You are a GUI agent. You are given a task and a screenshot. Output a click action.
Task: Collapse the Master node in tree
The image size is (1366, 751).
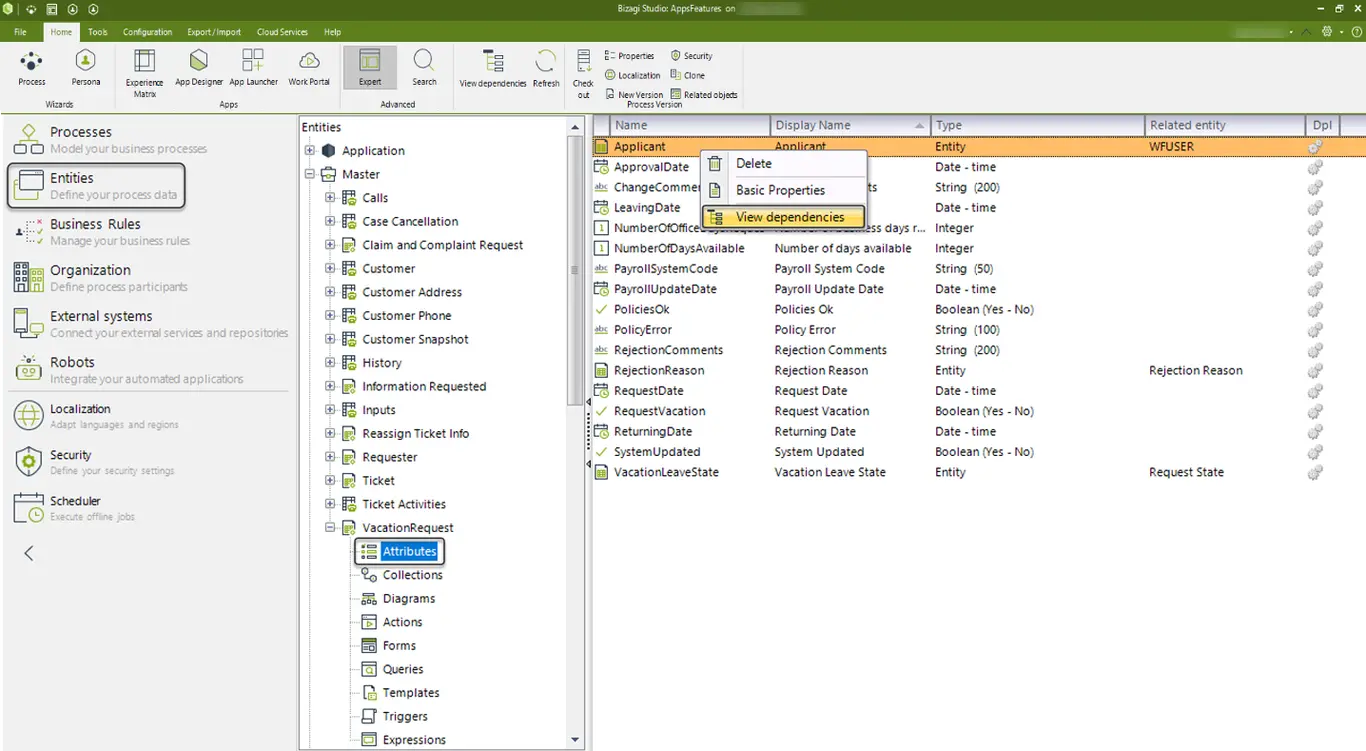click(x=310, y=174)
